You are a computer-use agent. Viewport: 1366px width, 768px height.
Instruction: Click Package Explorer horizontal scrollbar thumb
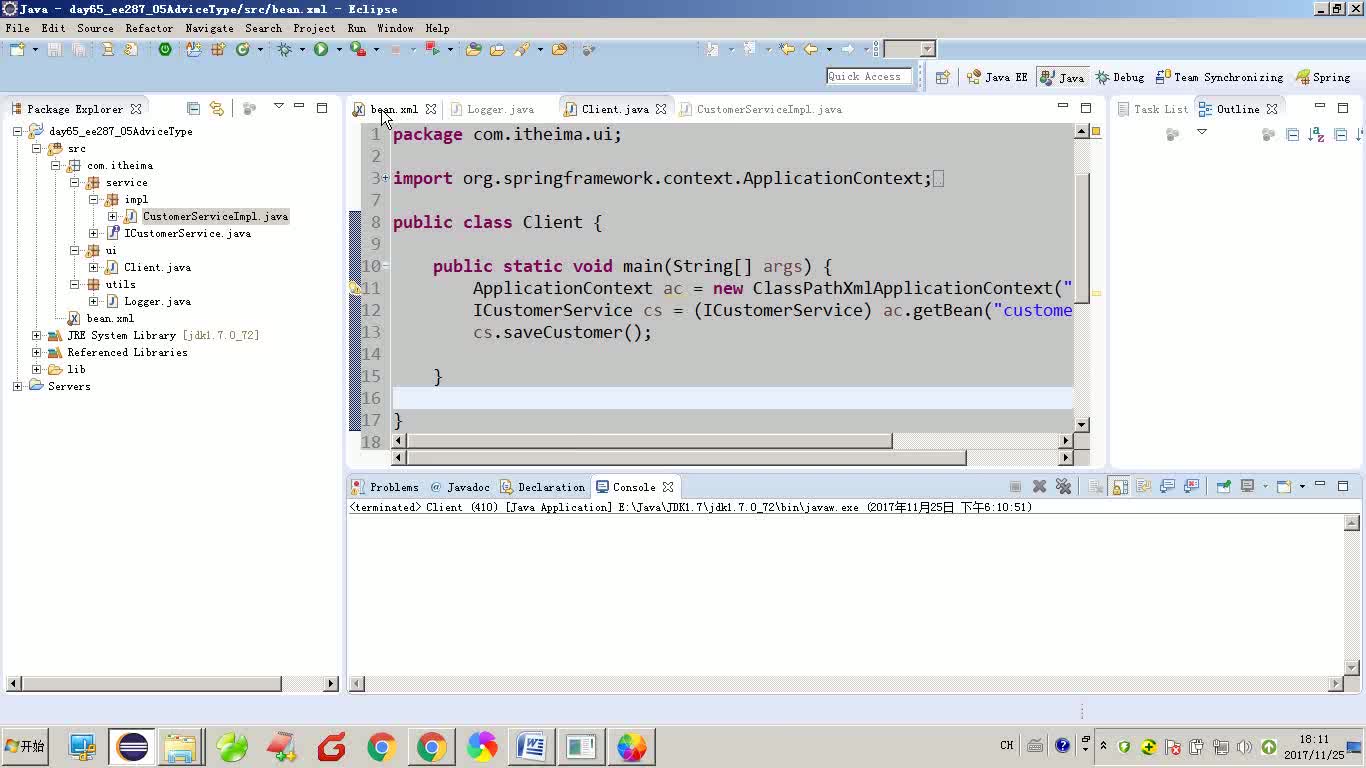[x=150, y=684]
